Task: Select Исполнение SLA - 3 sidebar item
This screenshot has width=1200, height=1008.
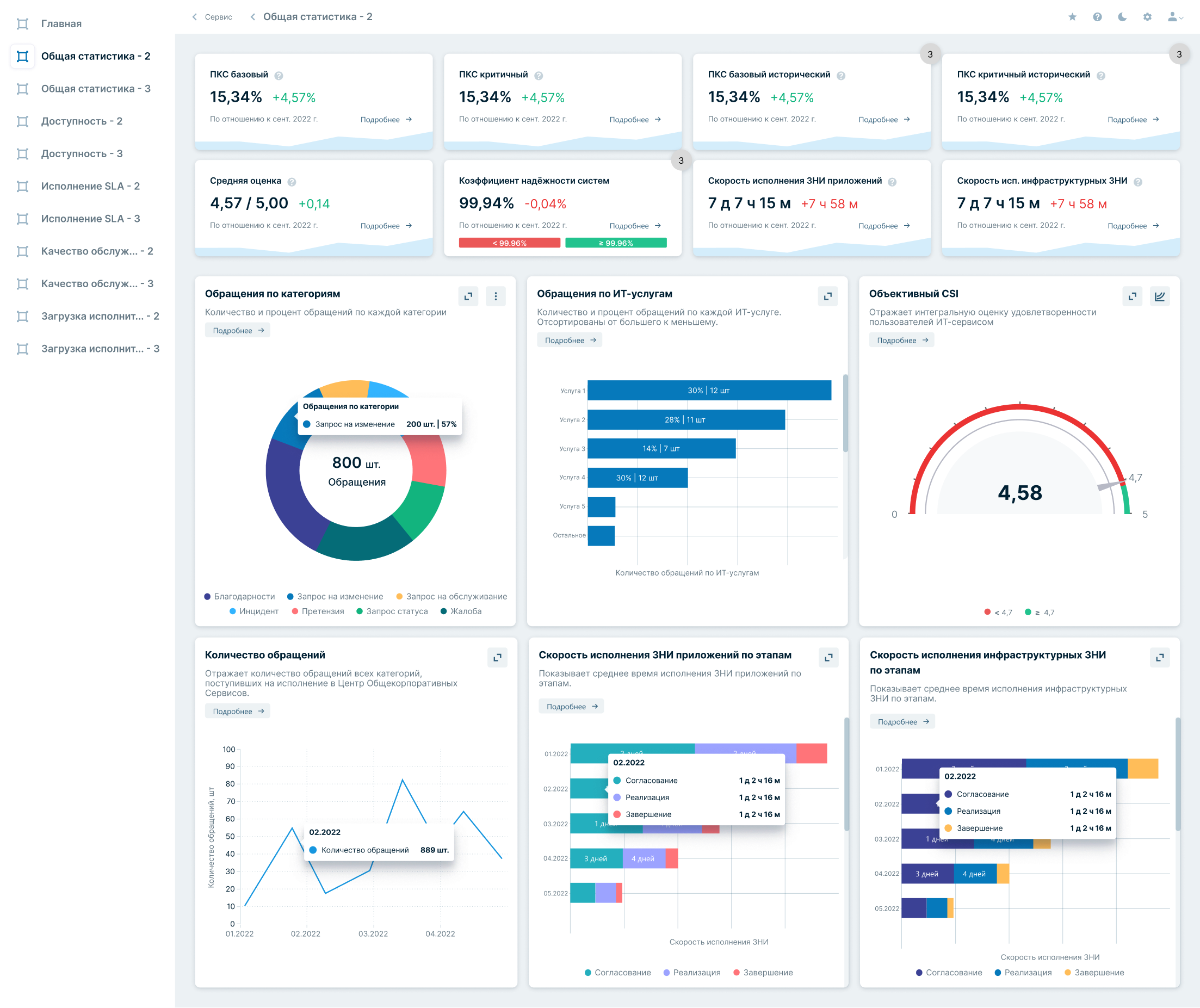Action: 90,218
